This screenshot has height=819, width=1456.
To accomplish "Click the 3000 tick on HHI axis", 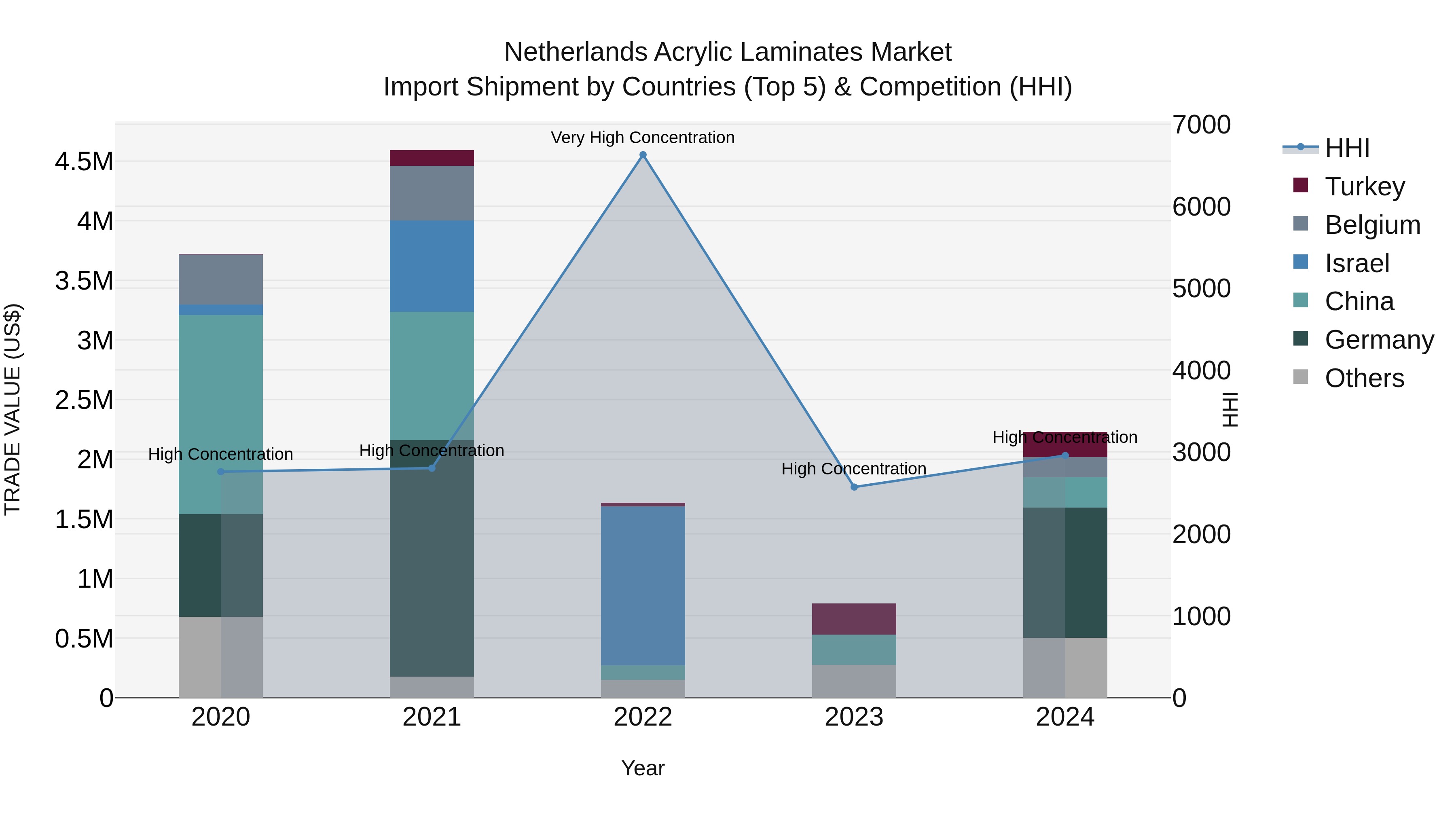I will pos(1202,452).
